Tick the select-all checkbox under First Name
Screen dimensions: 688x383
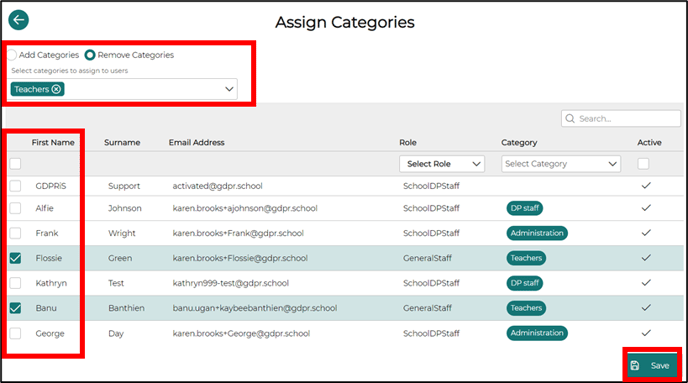[15, 164]
